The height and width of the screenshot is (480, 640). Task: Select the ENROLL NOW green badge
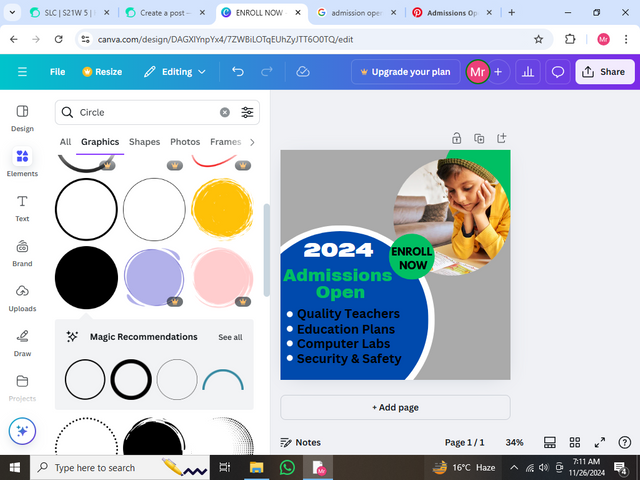point(411,257)
